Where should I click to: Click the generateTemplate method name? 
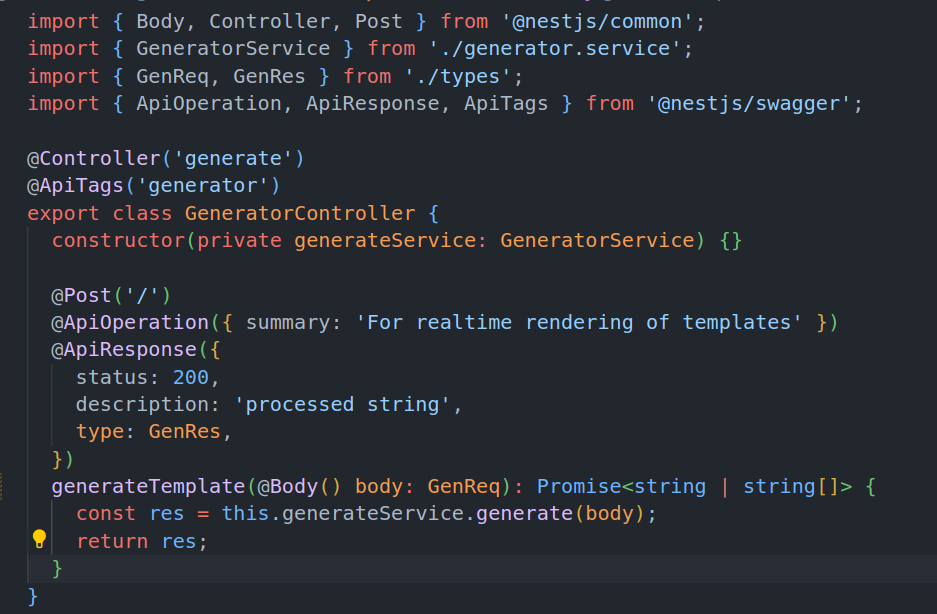(148, 486)
